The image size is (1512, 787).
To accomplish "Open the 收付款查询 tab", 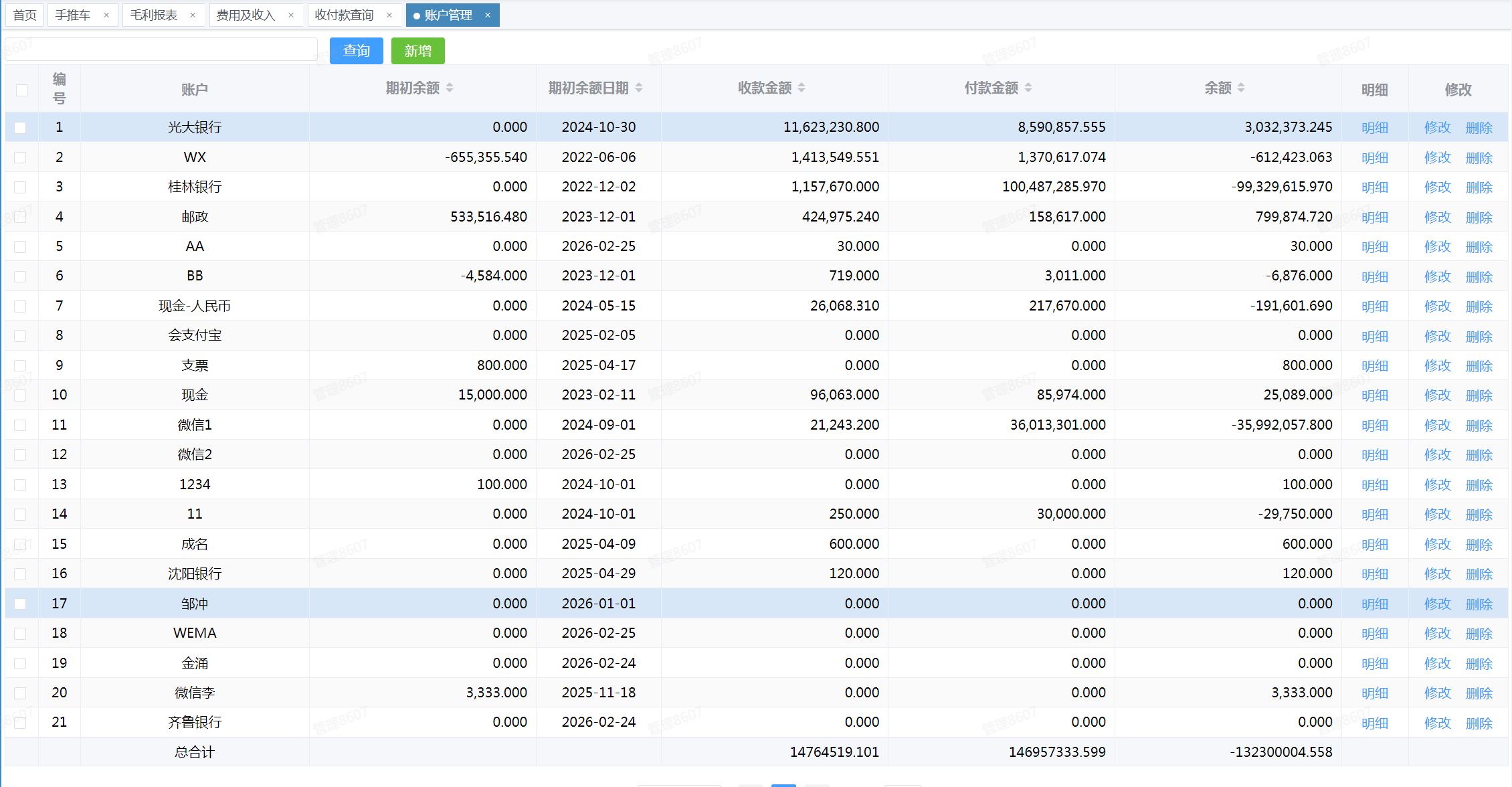I will [344, 15].
